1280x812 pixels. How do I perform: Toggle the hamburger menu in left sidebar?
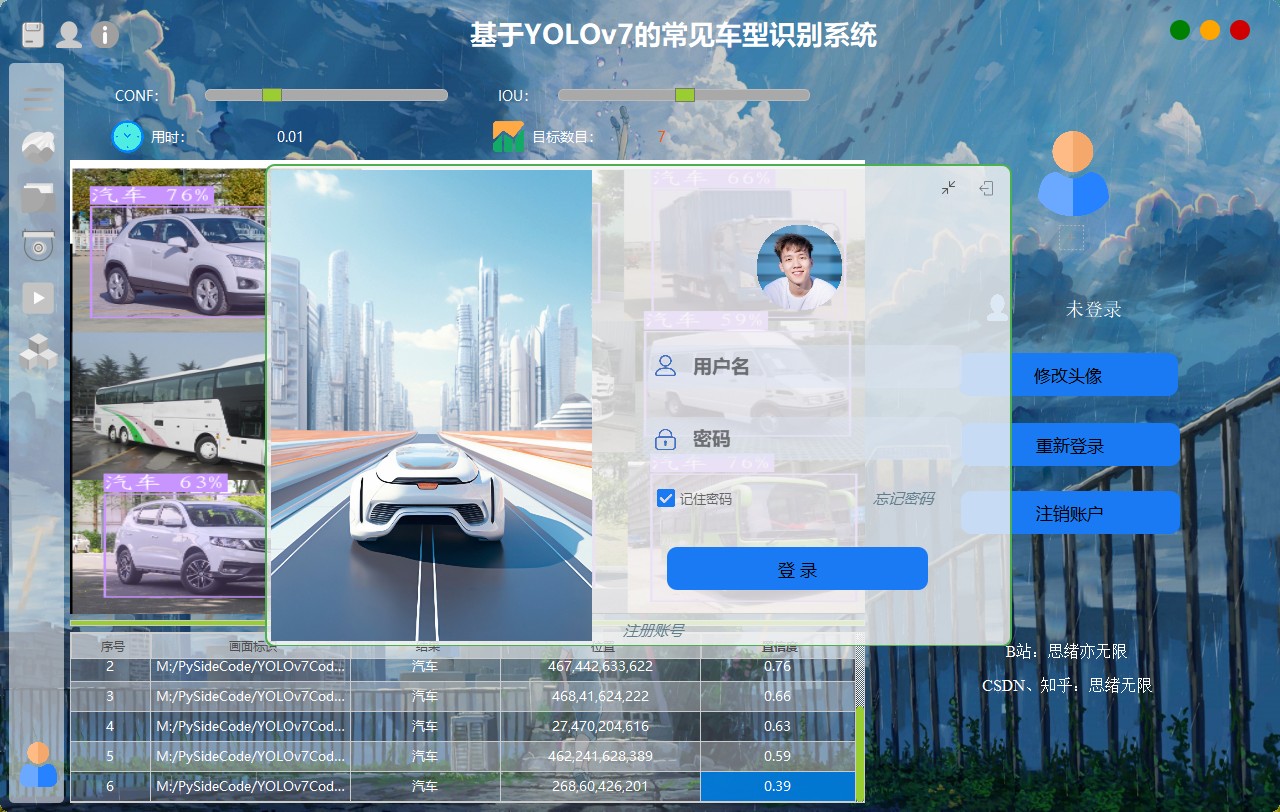tap(38, 98)
